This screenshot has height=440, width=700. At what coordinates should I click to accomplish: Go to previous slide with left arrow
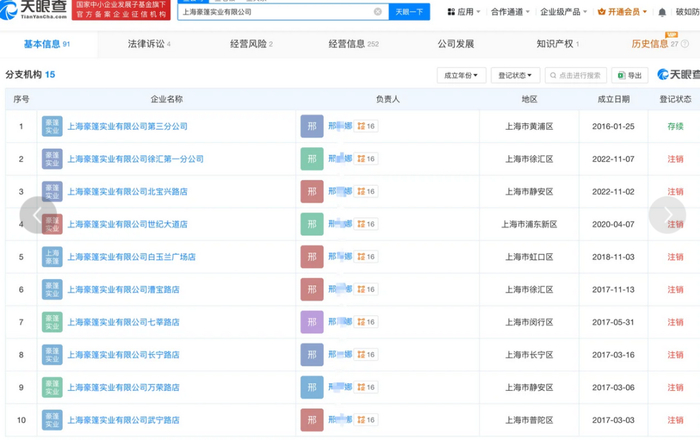click(37, 215)
